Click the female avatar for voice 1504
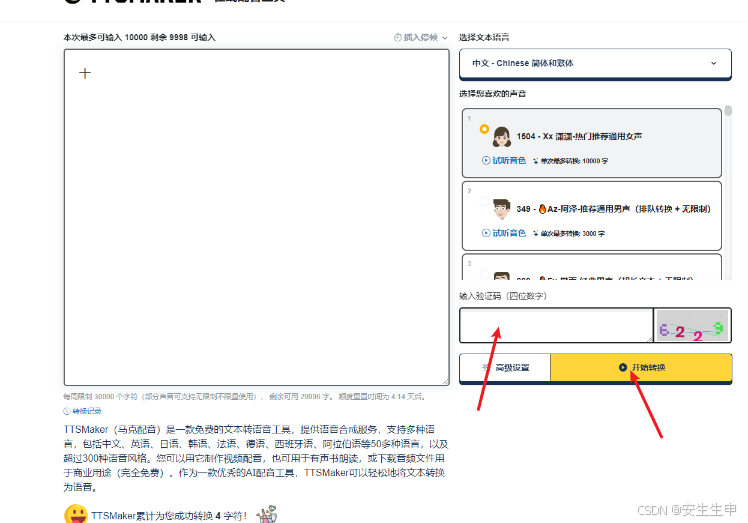The height and width of the screenshot is (523, 748). [502, 136]
